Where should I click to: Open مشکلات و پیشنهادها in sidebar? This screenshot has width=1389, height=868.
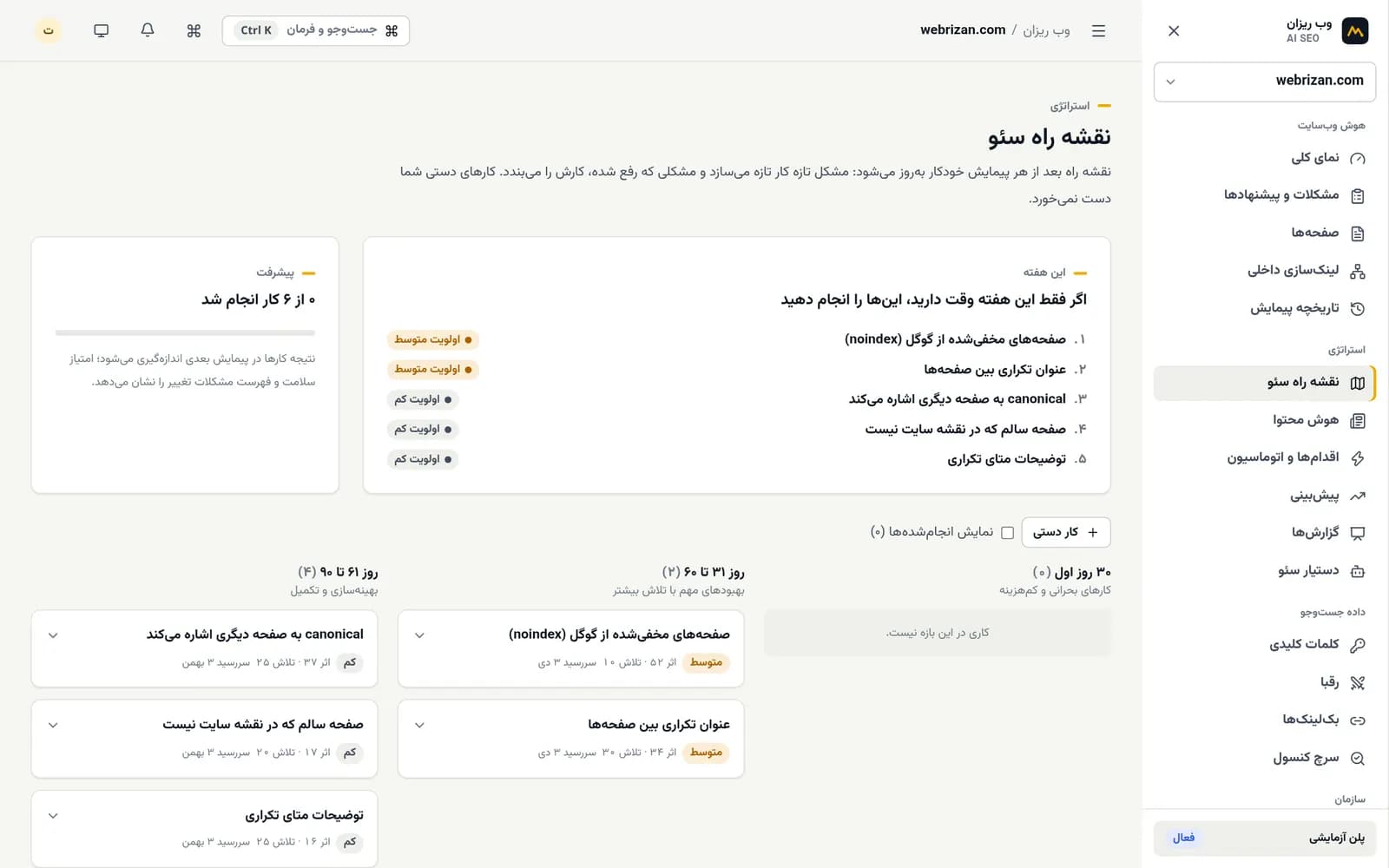[x=1265, y=195]
